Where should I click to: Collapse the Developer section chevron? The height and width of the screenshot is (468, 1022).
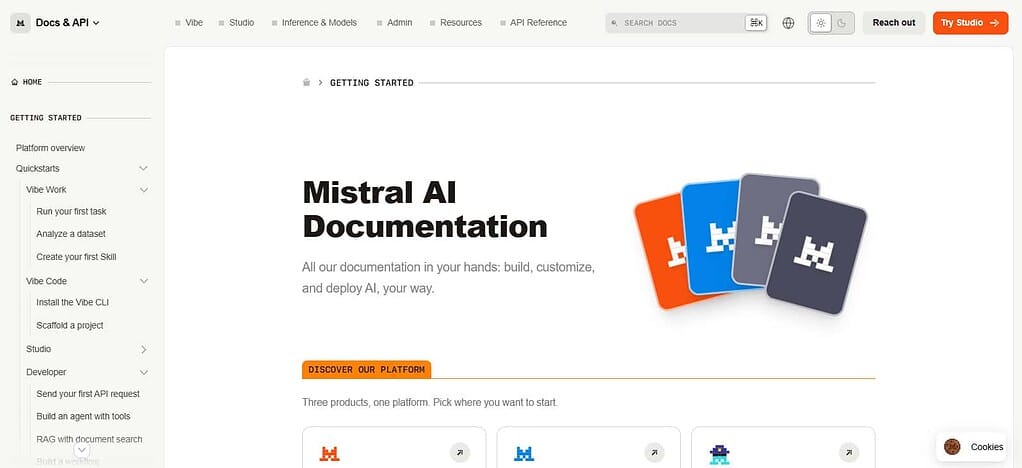pyautogui.click(x=144, y=372)
